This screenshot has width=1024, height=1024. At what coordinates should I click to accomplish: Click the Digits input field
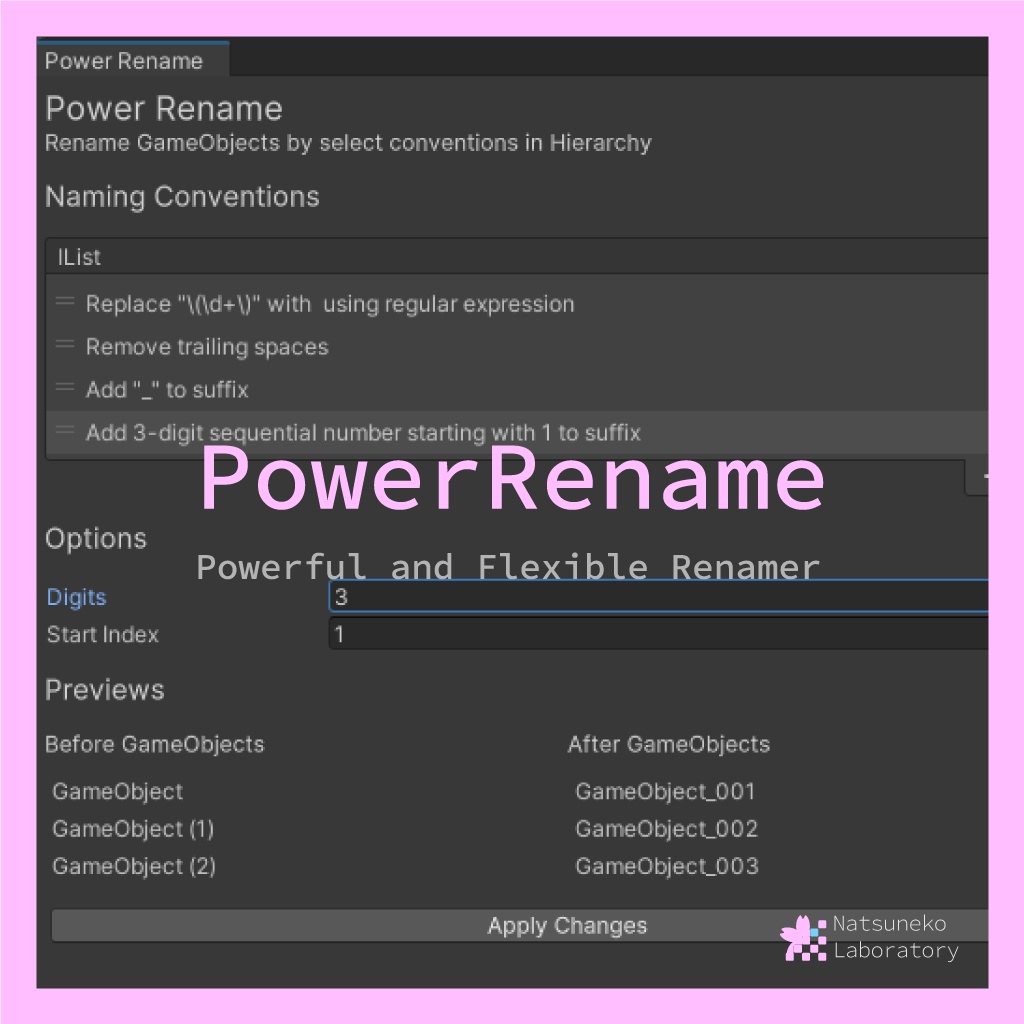coord(658,596)
